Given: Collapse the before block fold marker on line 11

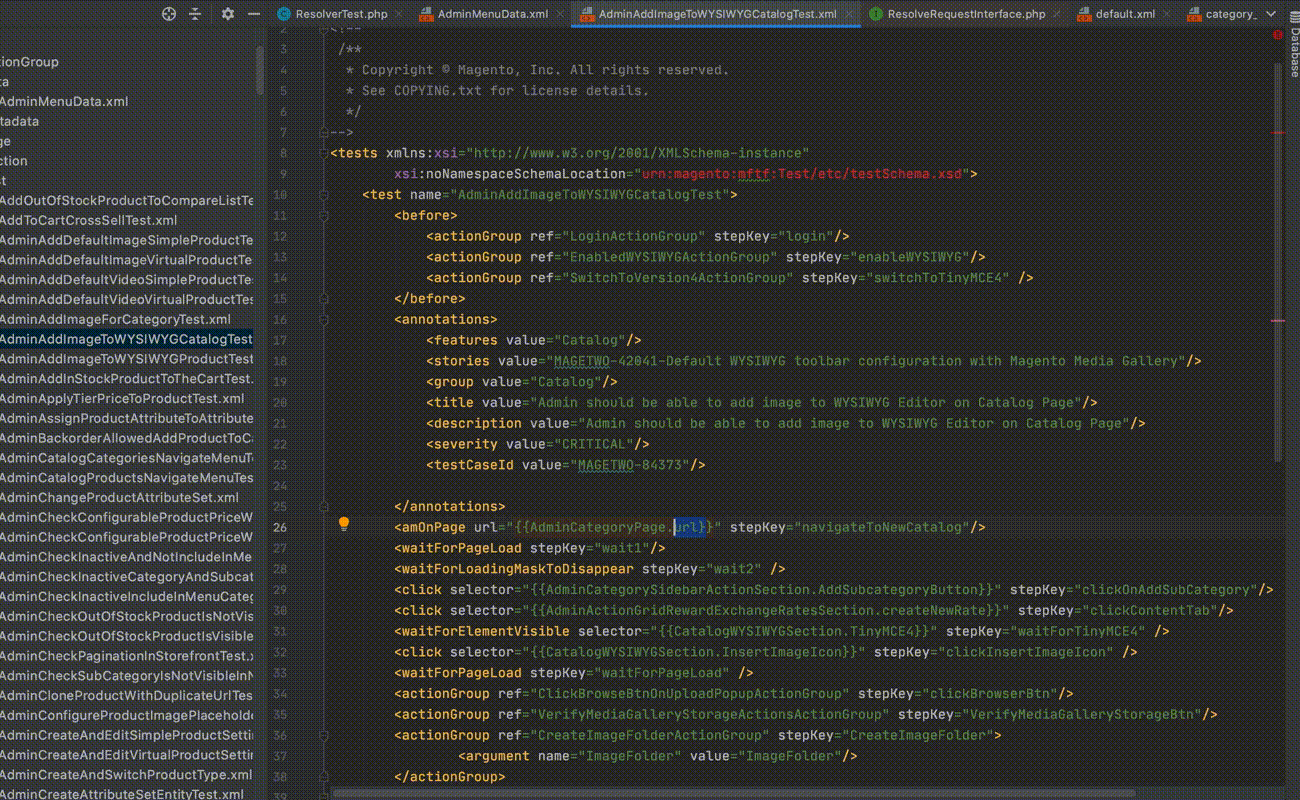Looking at the screenshot, I should 324,215.
